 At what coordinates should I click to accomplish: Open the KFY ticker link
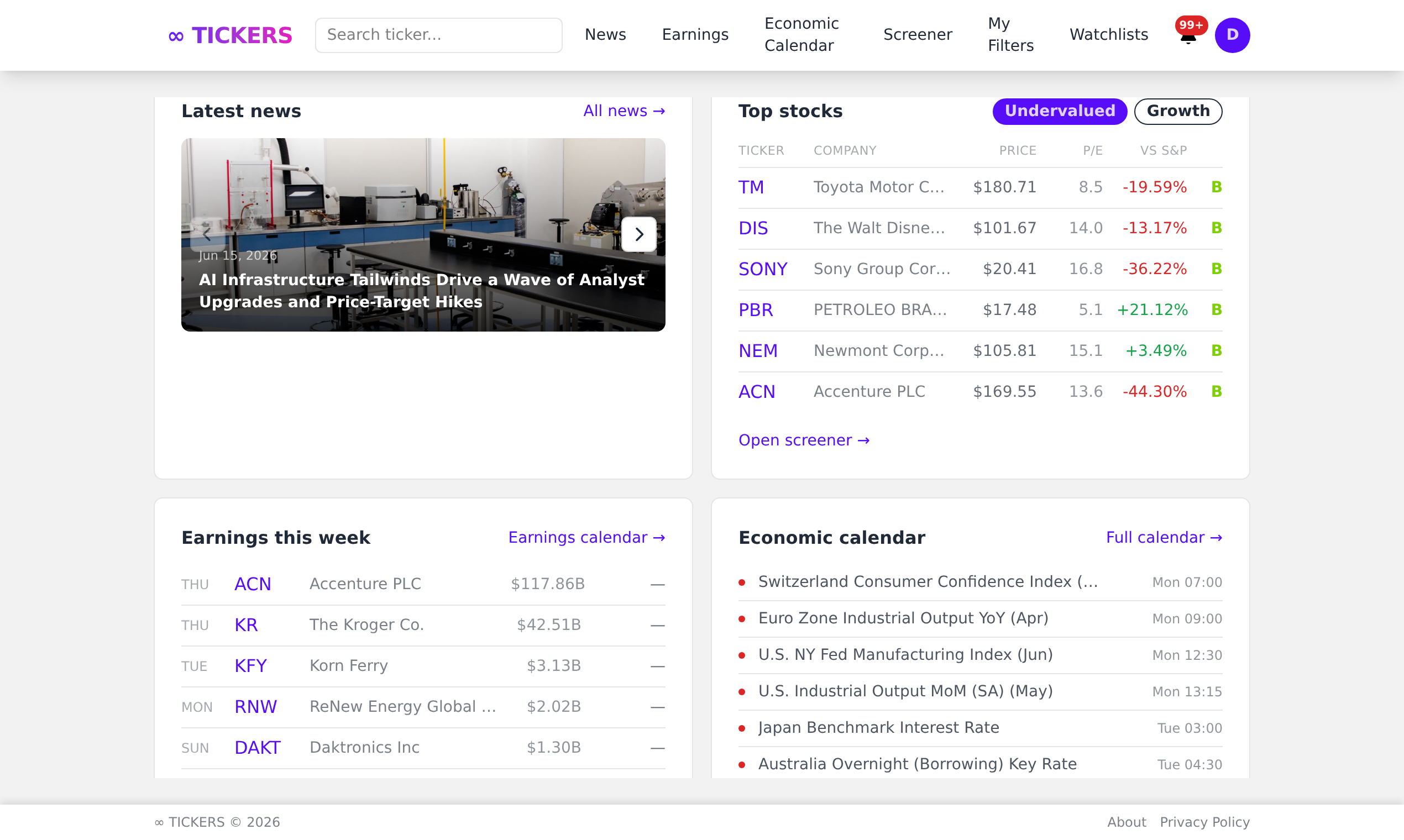[x=250, y=666]
